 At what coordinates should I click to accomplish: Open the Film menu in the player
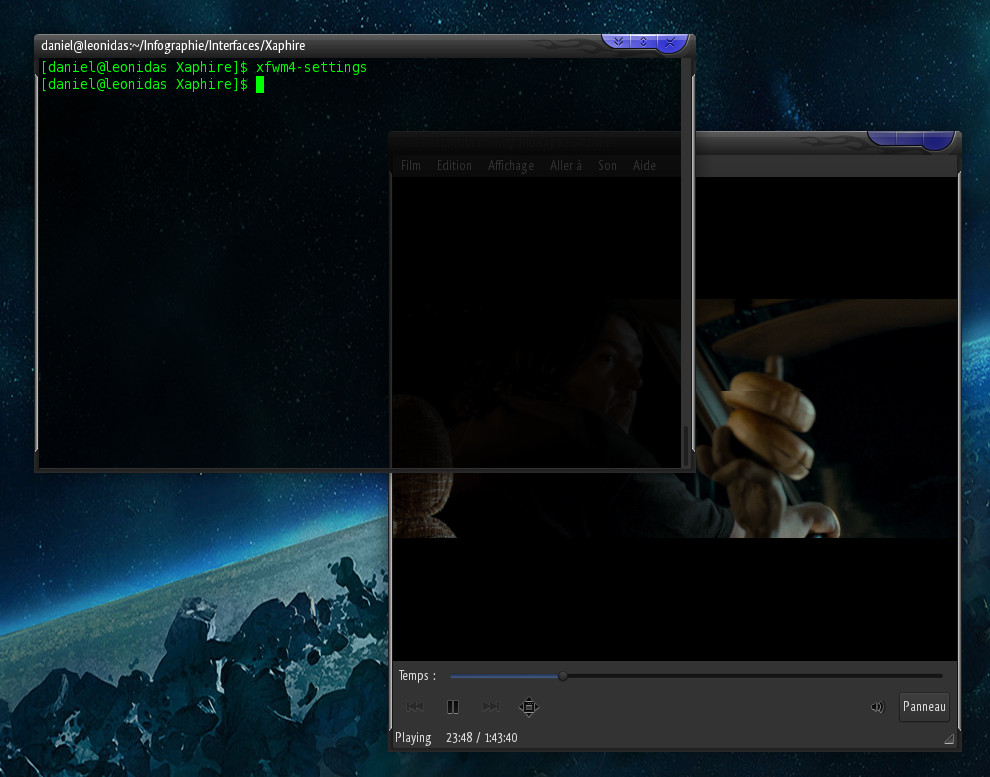[410, 165]
